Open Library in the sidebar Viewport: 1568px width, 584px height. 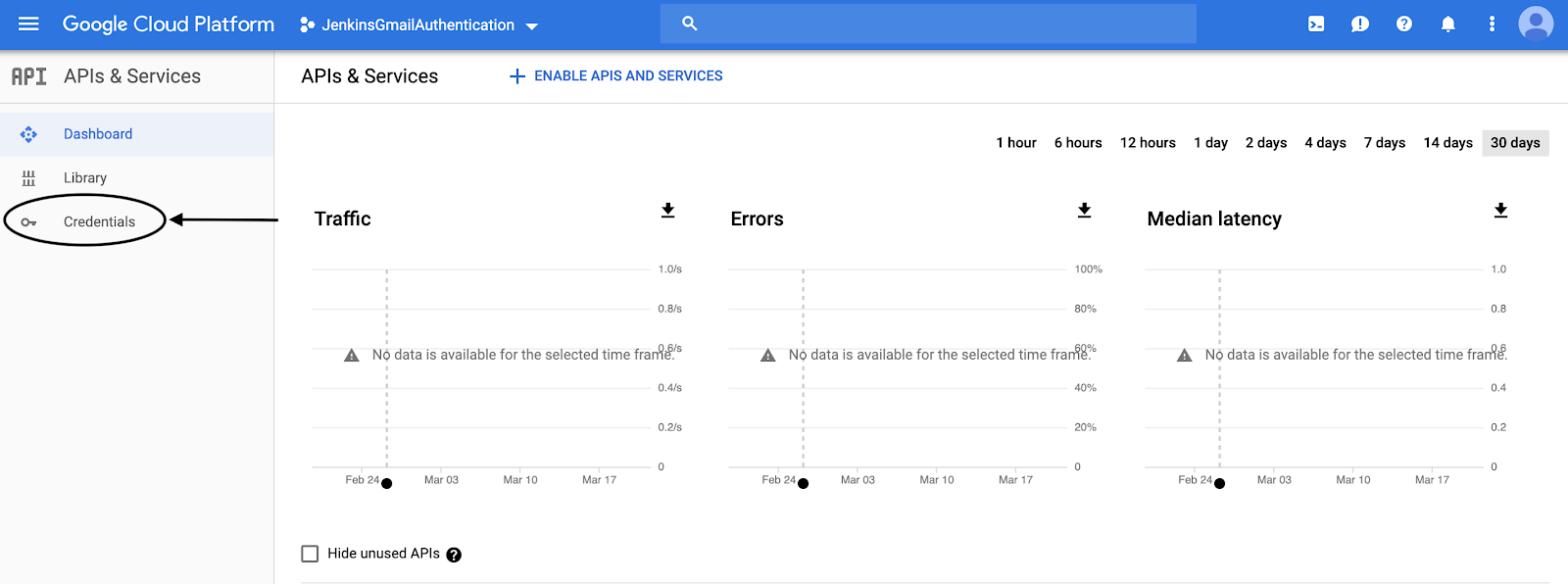(85, 177)
